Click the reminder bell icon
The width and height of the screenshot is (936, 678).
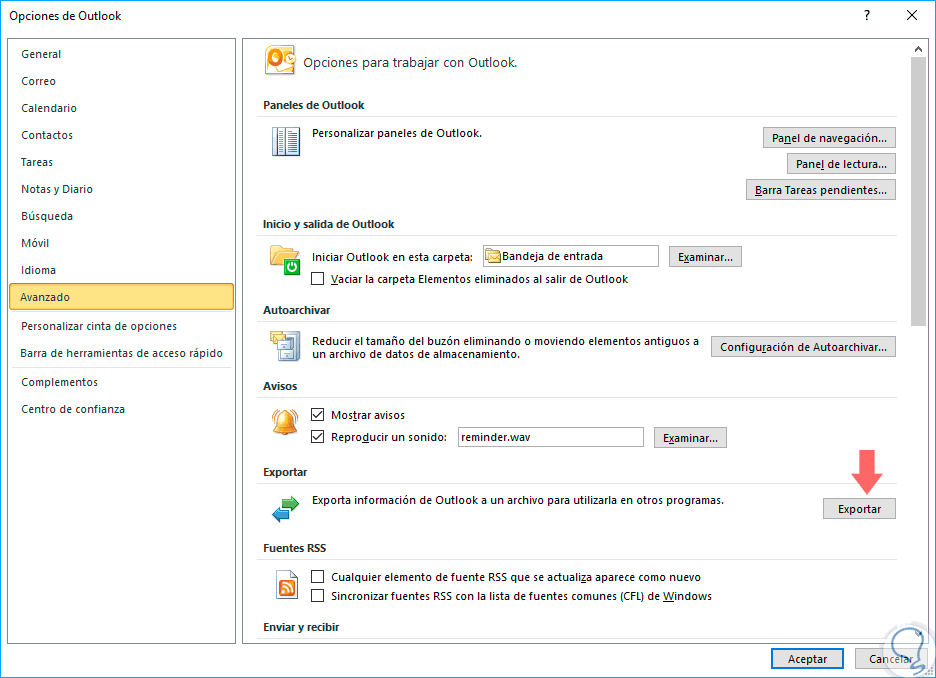pyautogui.click(x=285, y=422)
